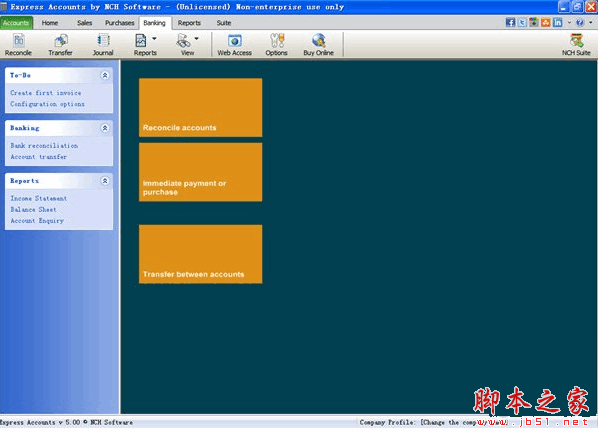Select the Banking tab

(154, 23)
